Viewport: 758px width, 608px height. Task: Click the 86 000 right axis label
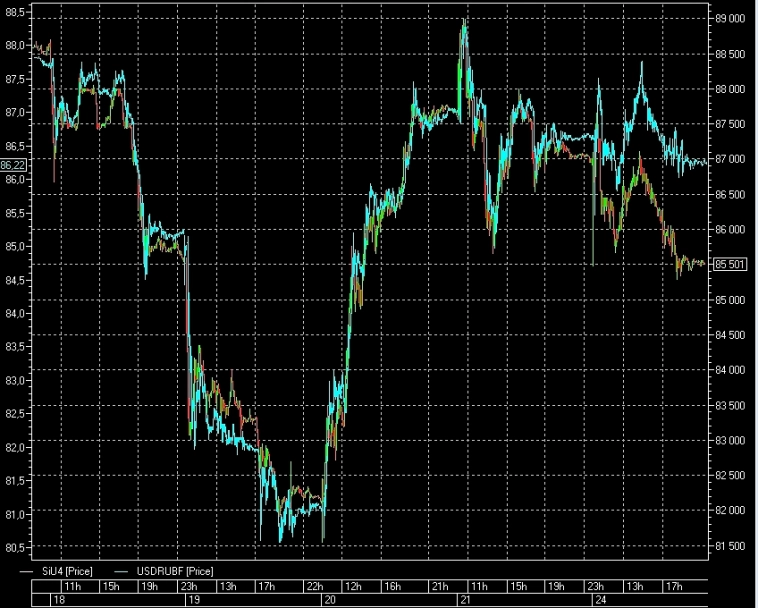[730, 230]
